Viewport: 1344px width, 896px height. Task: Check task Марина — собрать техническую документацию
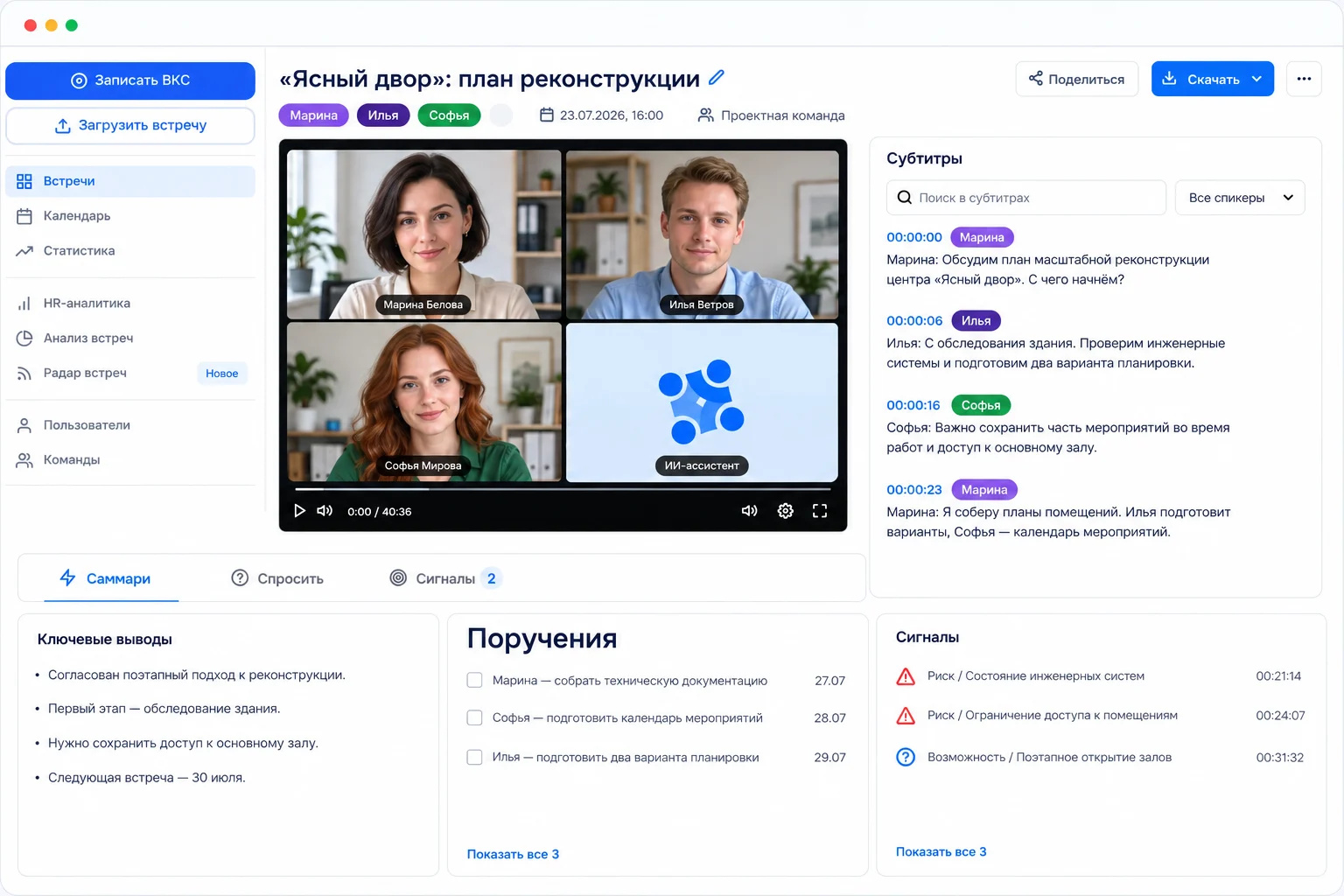click(x=474, y=680)
